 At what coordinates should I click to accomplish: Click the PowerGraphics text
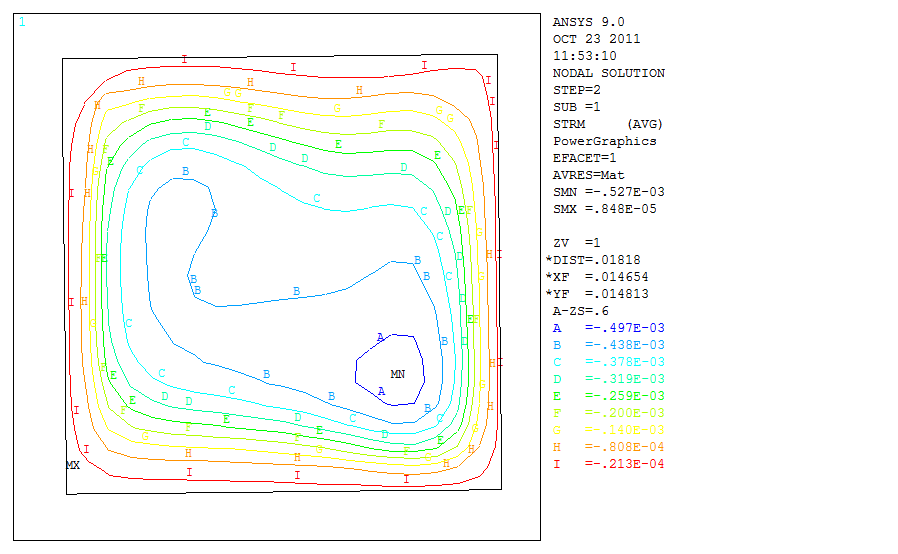(604, 141)
